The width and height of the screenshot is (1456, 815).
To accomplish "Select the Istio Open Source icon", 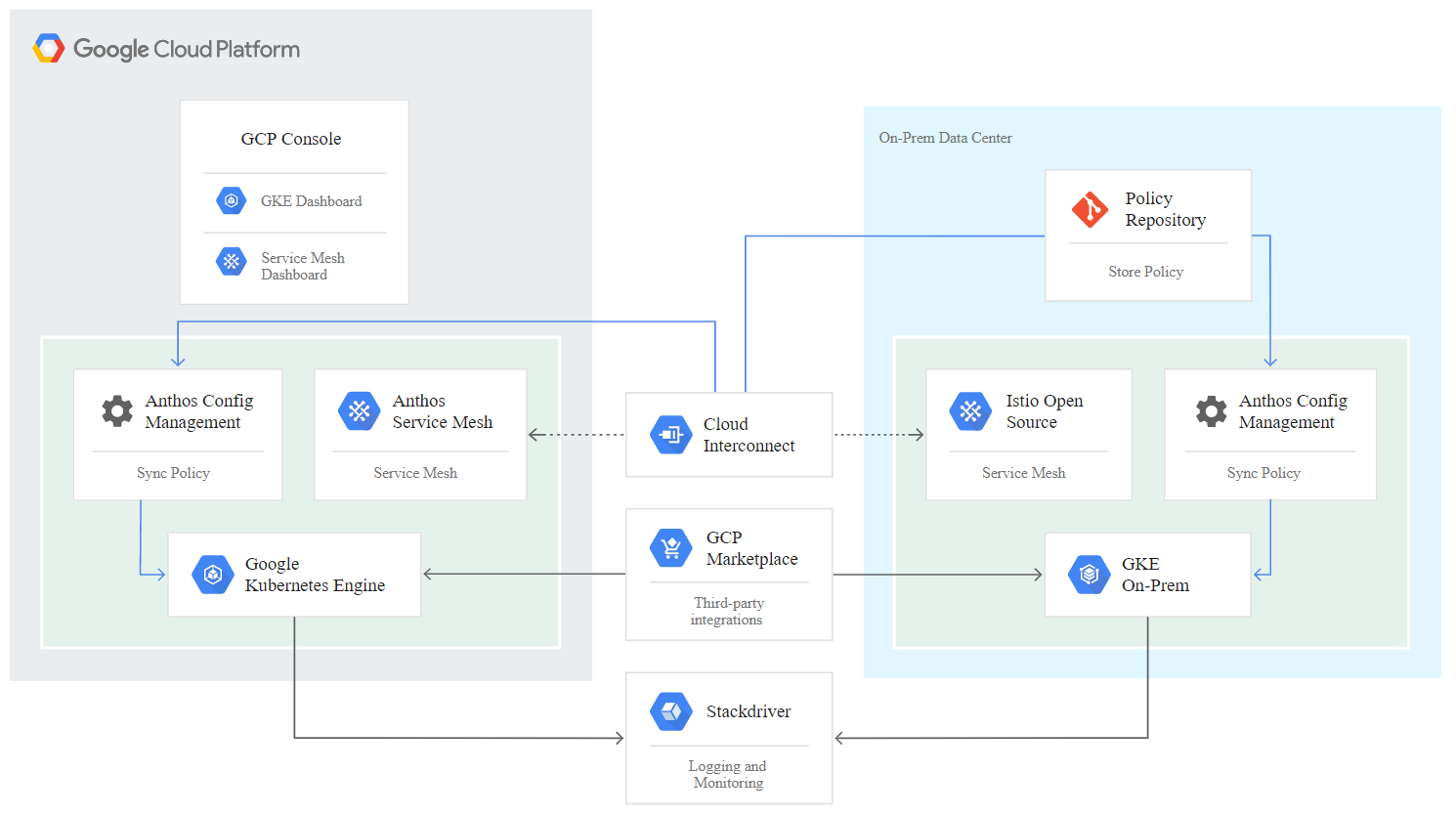I will pyautogui.click(x=970, y=411).
